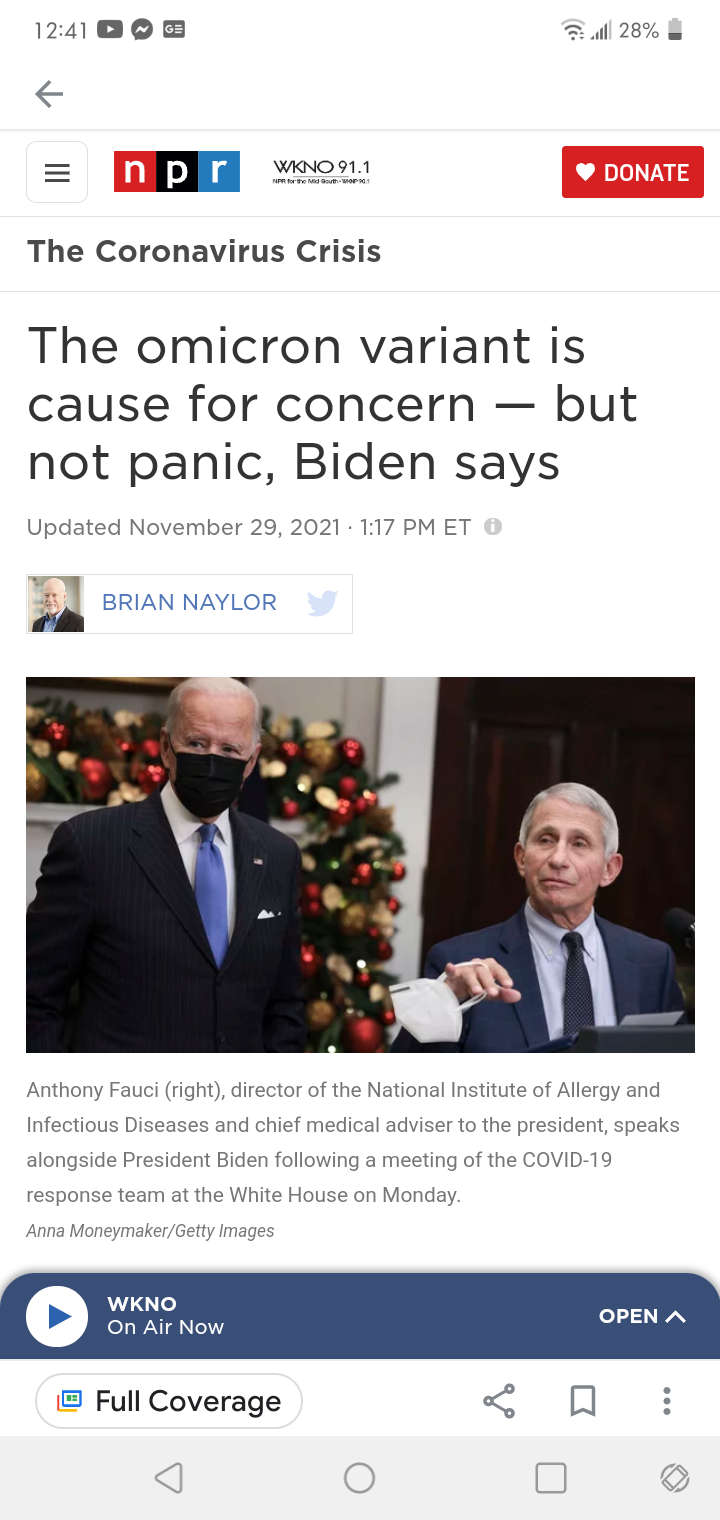This screenshot has width=720, height=1520.
Task: Open Android recent apps button
Action: (551, 1478)
